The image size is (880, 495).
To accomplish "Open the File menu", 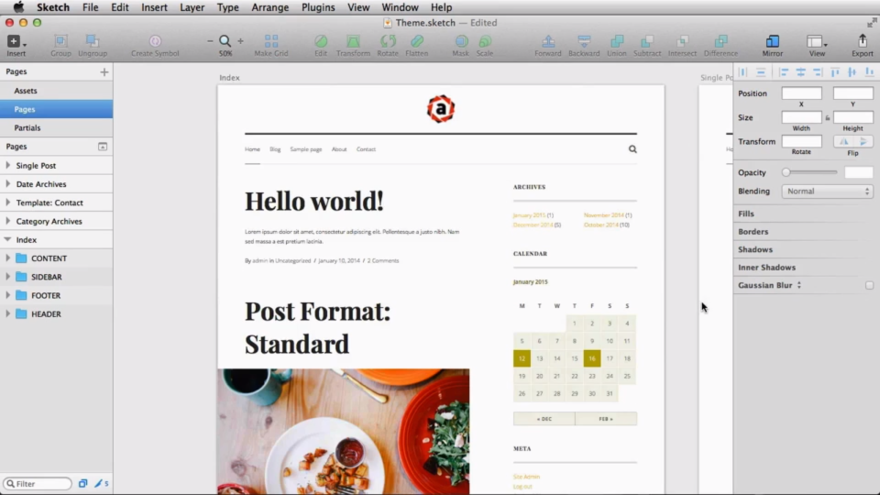I will [90, 7].
